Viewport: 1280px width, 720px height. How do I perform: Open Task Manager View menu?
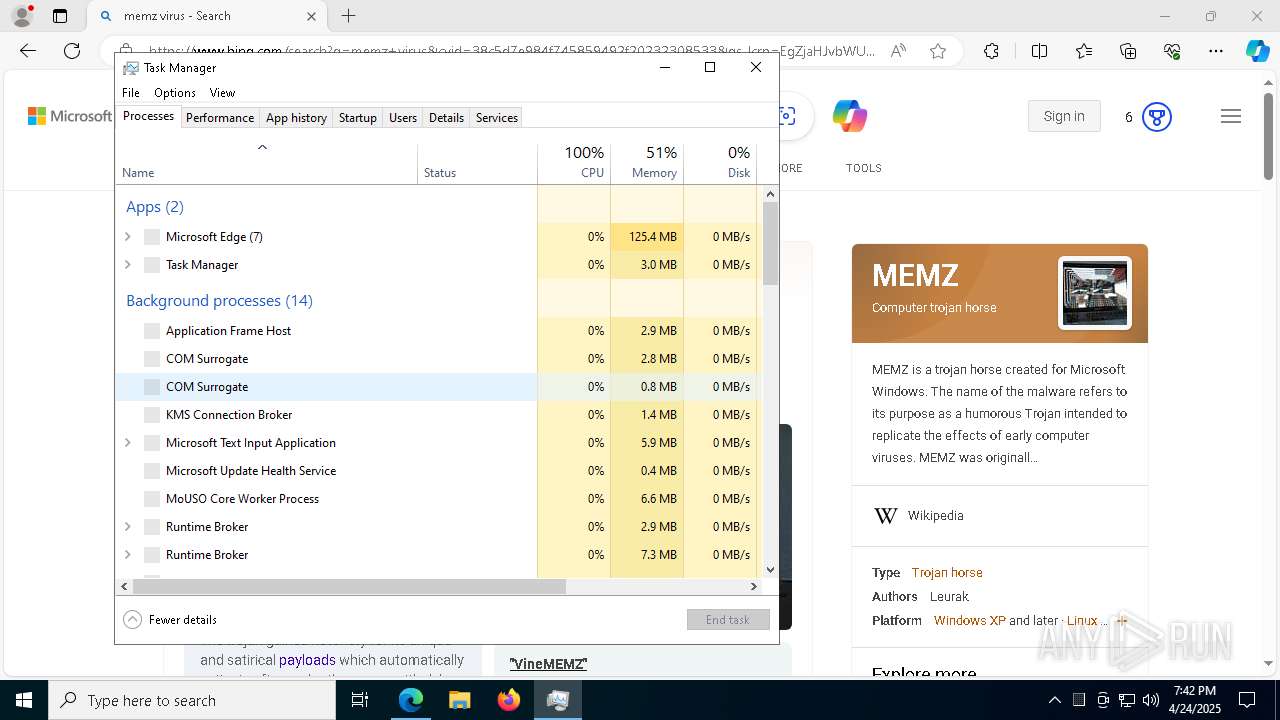(x=222, y=93)
